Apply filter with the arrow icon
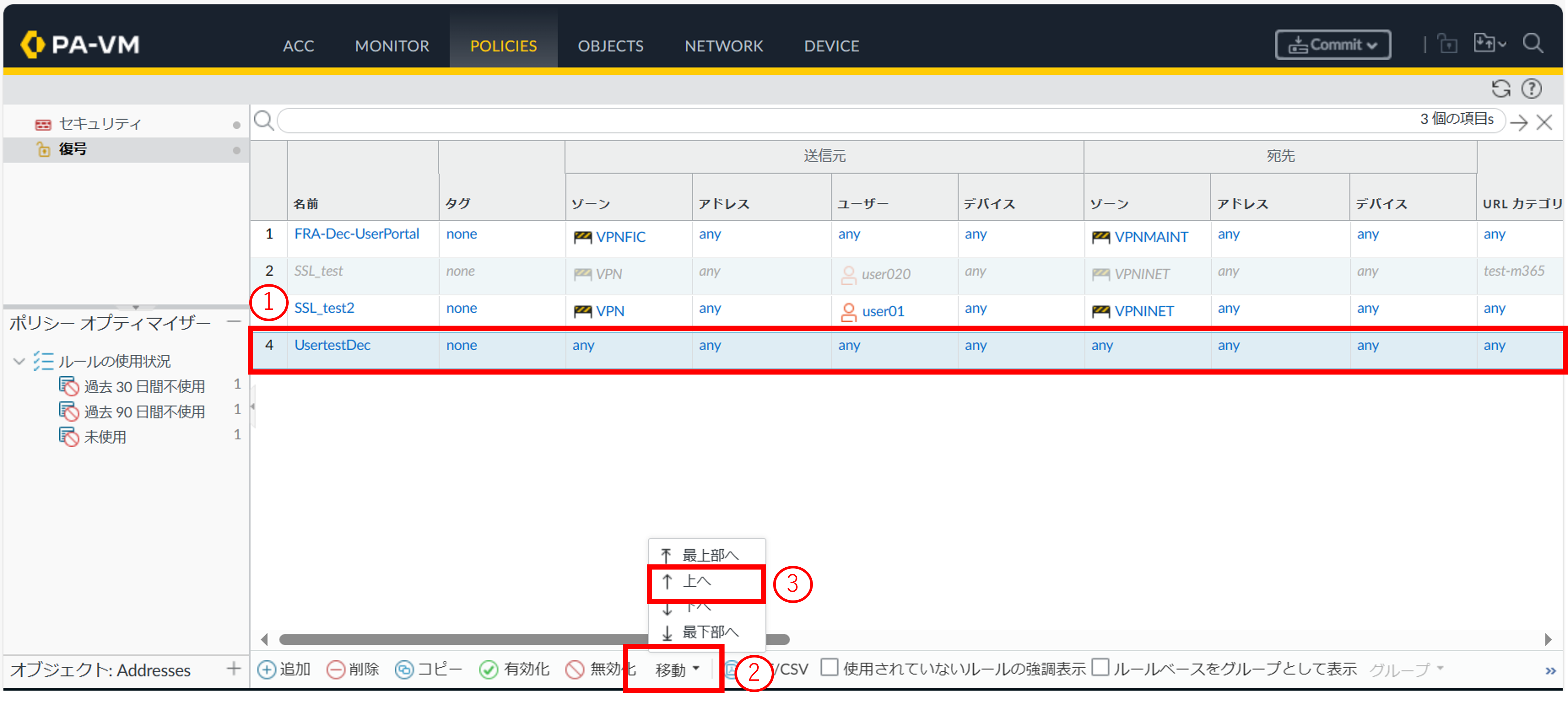The width and height of the screenshot is (1568, 702). pos(1519,122)
